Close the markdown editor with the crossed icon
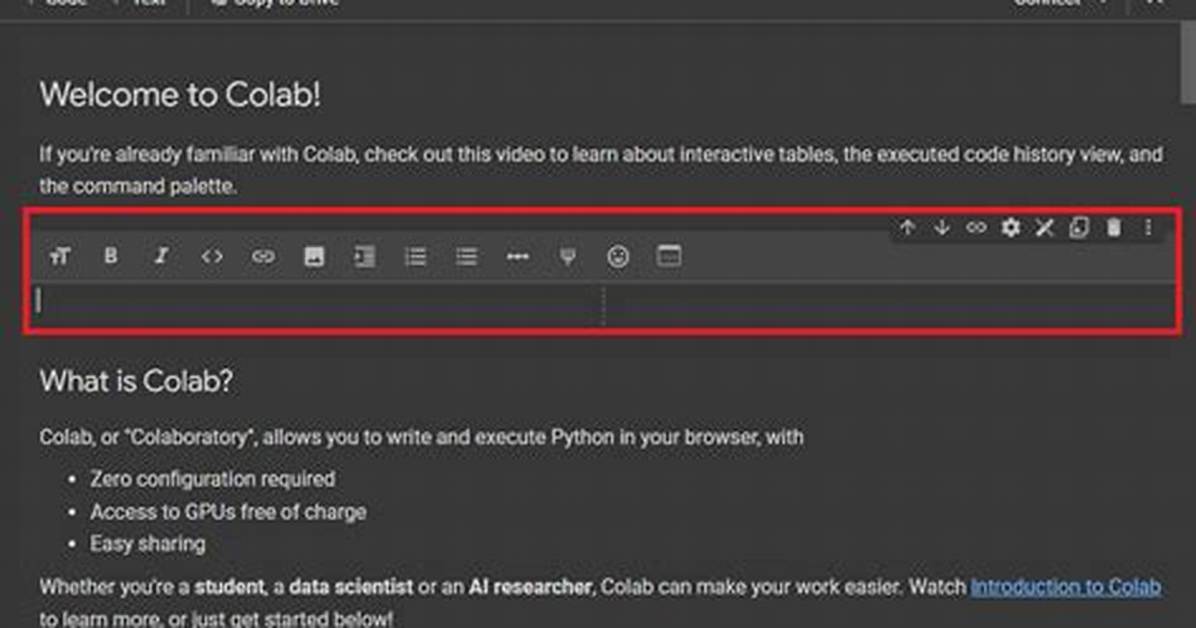The image size is (1196, 628). point(1045,227)
